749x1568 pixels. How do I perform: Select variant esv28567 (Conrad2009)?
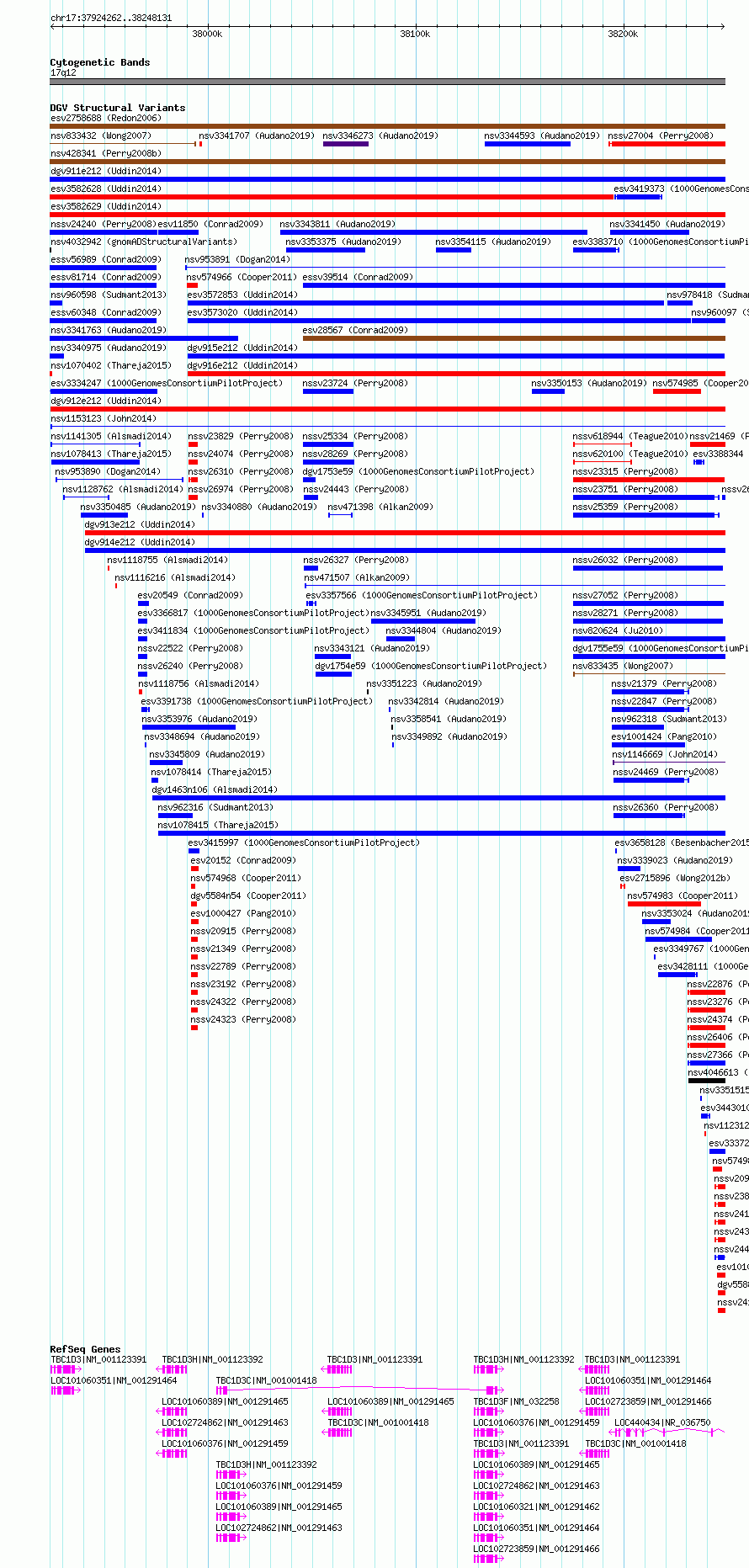[x=355, y=330]
